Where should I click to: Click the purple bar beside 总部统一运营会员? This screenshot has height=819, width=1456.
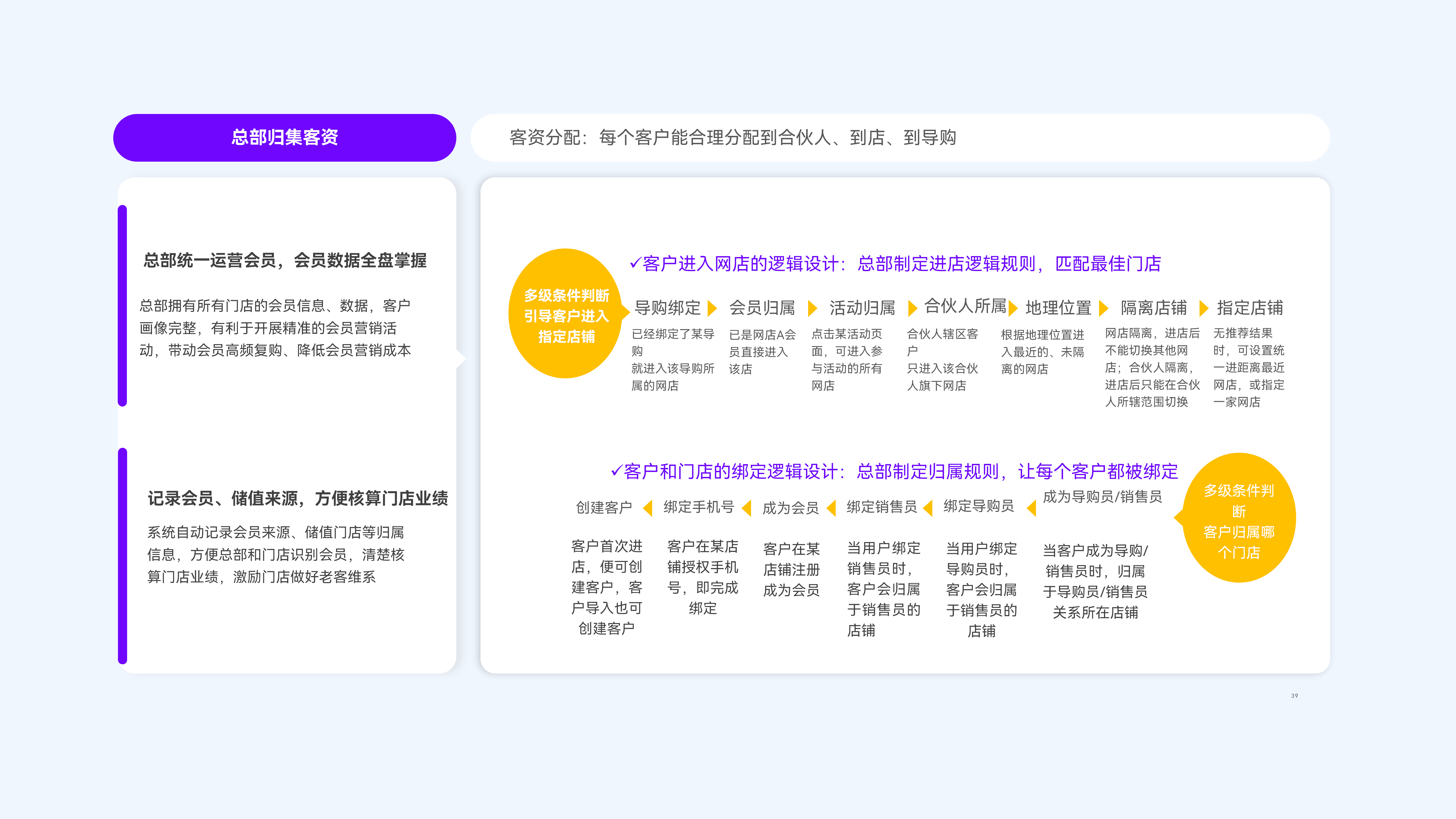click(x=122, y=305)
